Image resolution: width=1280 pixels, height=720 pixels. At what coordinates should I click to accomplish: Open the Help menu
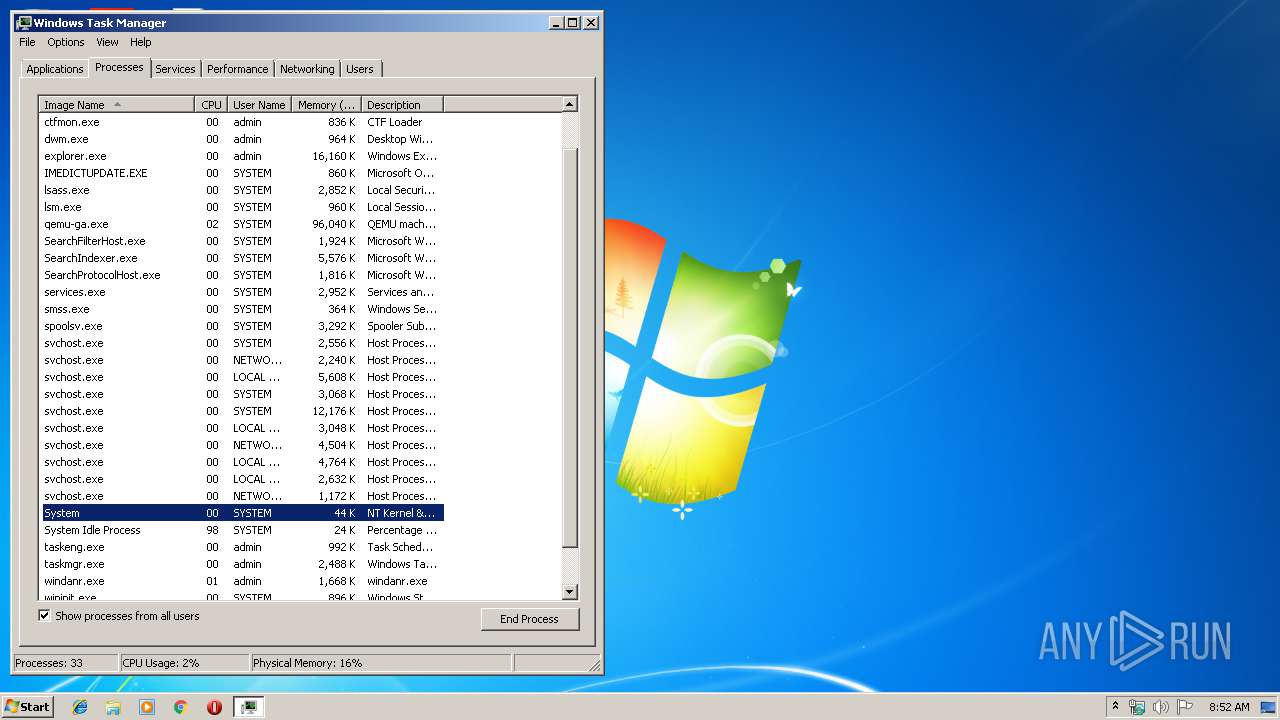pyautogui.click(x=140, y=42)
